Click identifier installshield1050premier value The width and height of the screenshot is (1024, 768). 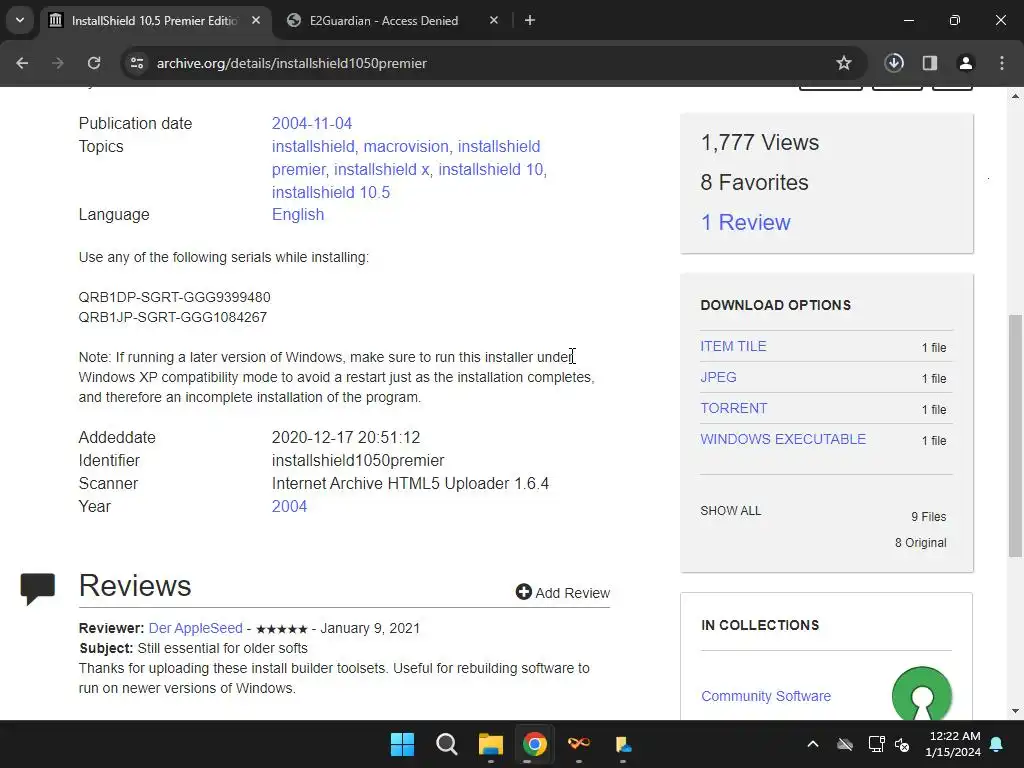point(358,460)
